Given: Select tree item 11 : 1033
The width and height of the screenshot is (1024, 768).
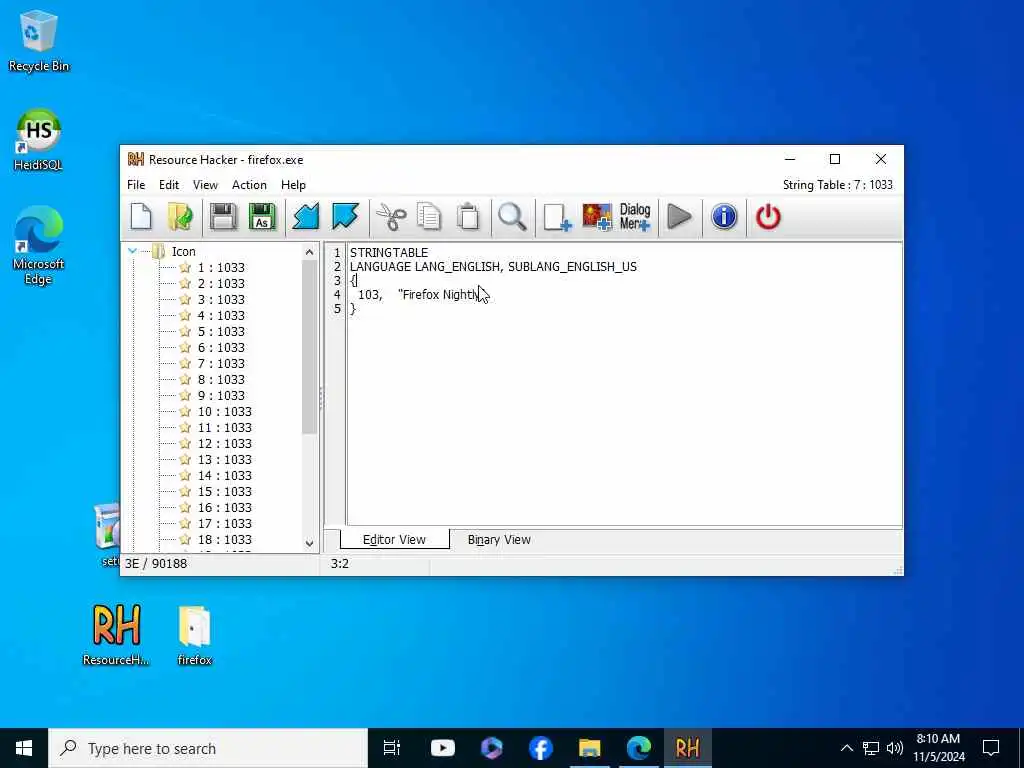Looking at the screenshot, I should tap(225, 427).
